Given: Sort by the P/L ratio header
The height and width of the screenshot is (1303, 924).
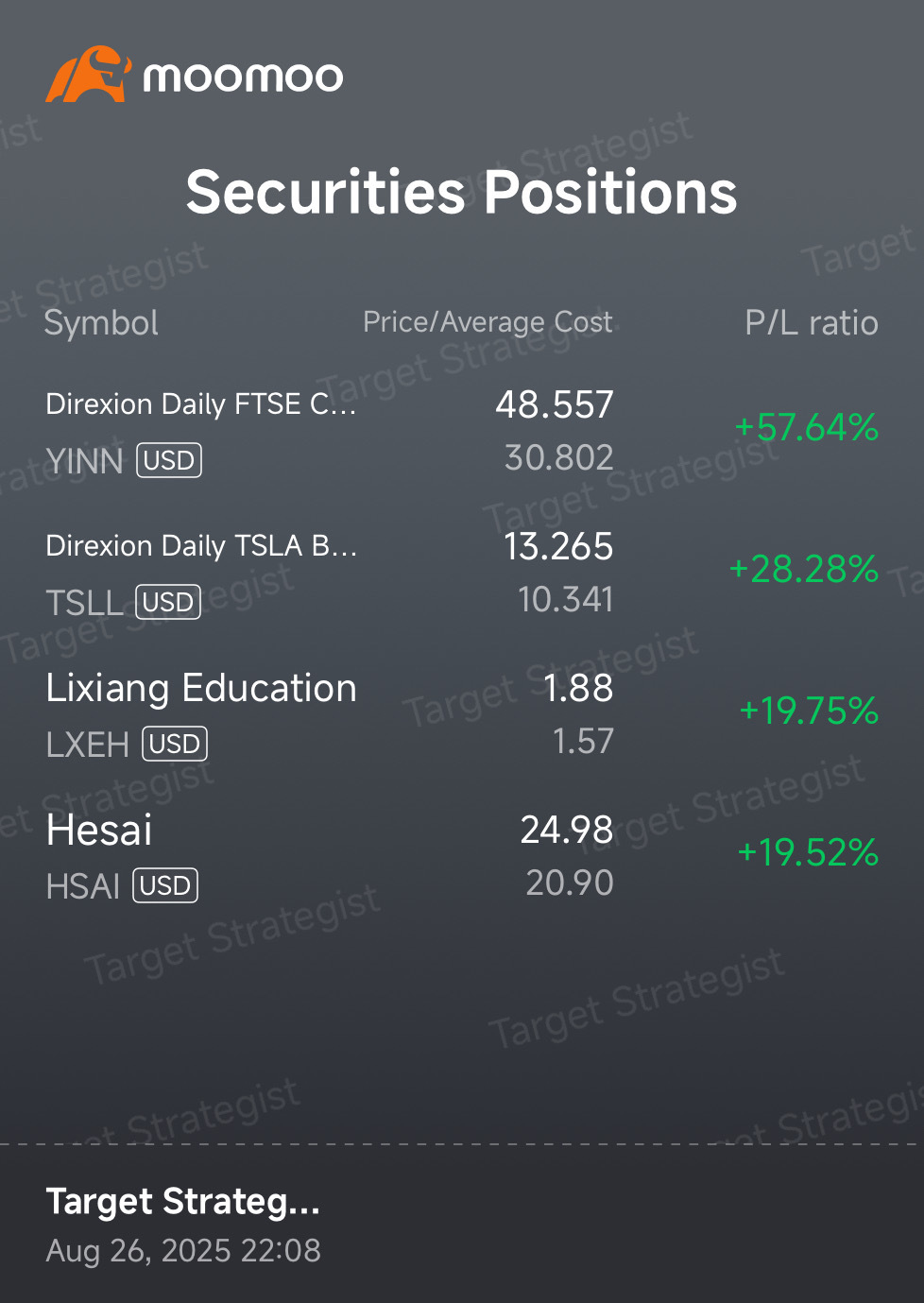Looking at the screenshot, I should (x=812, y=323).
